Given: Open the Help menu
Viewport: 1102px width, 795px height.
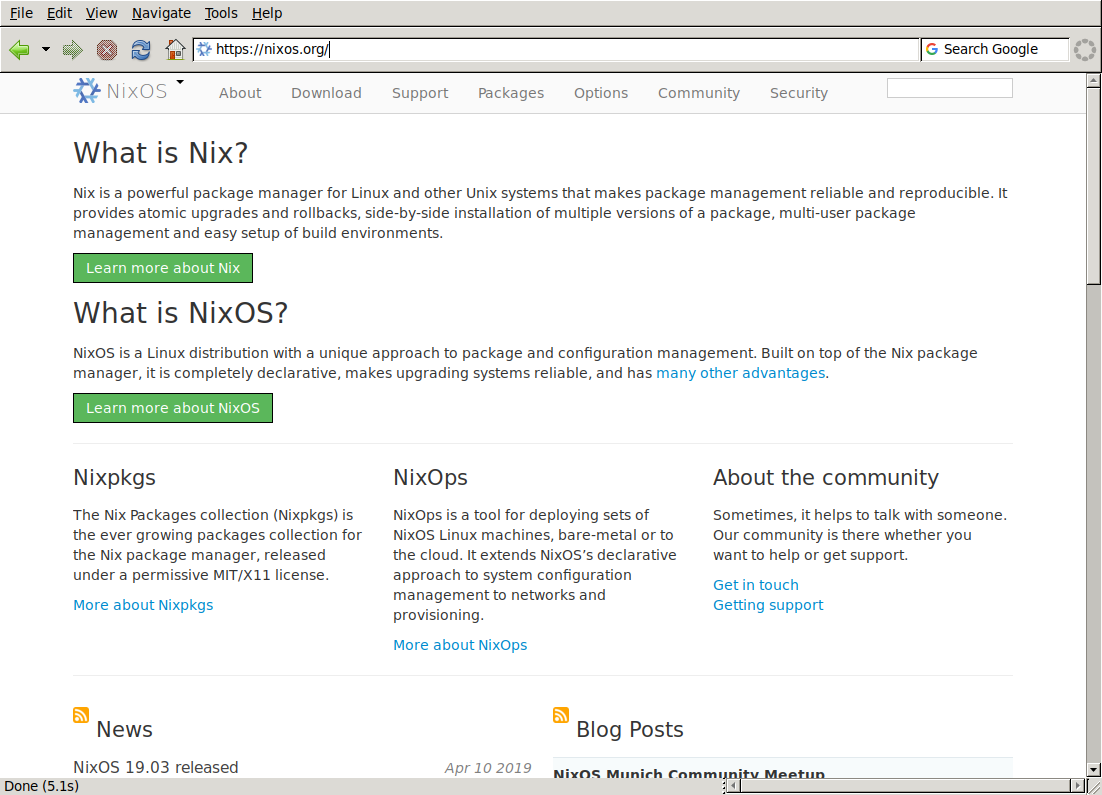Looking at the screenshot, I should pyautogui.click(x=266, y=13).
